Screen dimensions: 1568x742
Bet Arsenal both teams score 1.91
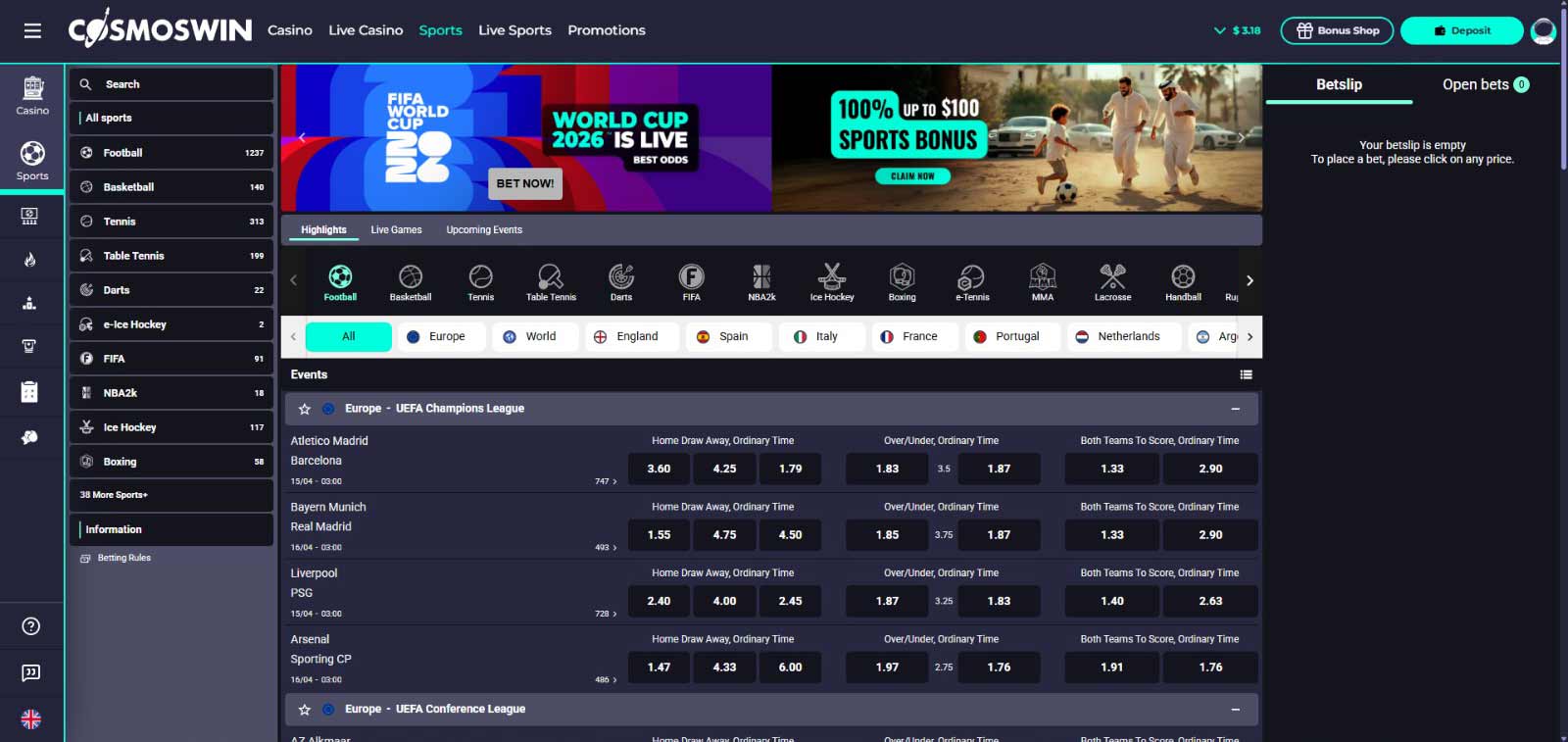(1111, 668)
